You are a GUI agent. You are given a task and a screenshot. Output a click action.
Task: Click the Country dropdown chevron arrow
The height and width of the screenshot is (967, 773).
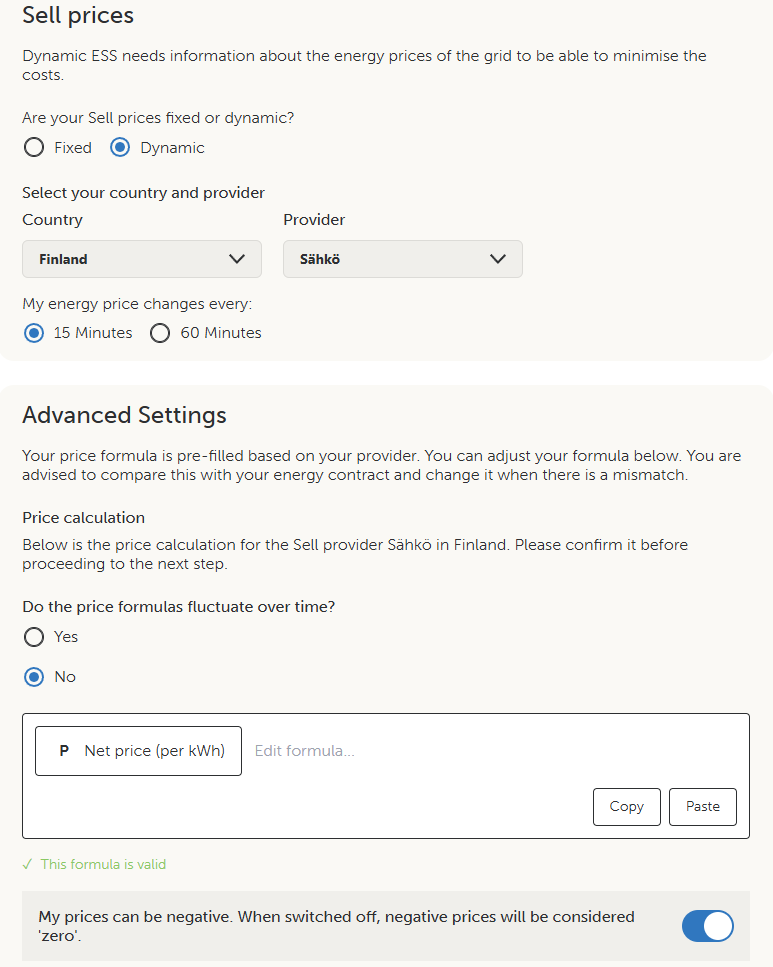click(x=237, y=259)
